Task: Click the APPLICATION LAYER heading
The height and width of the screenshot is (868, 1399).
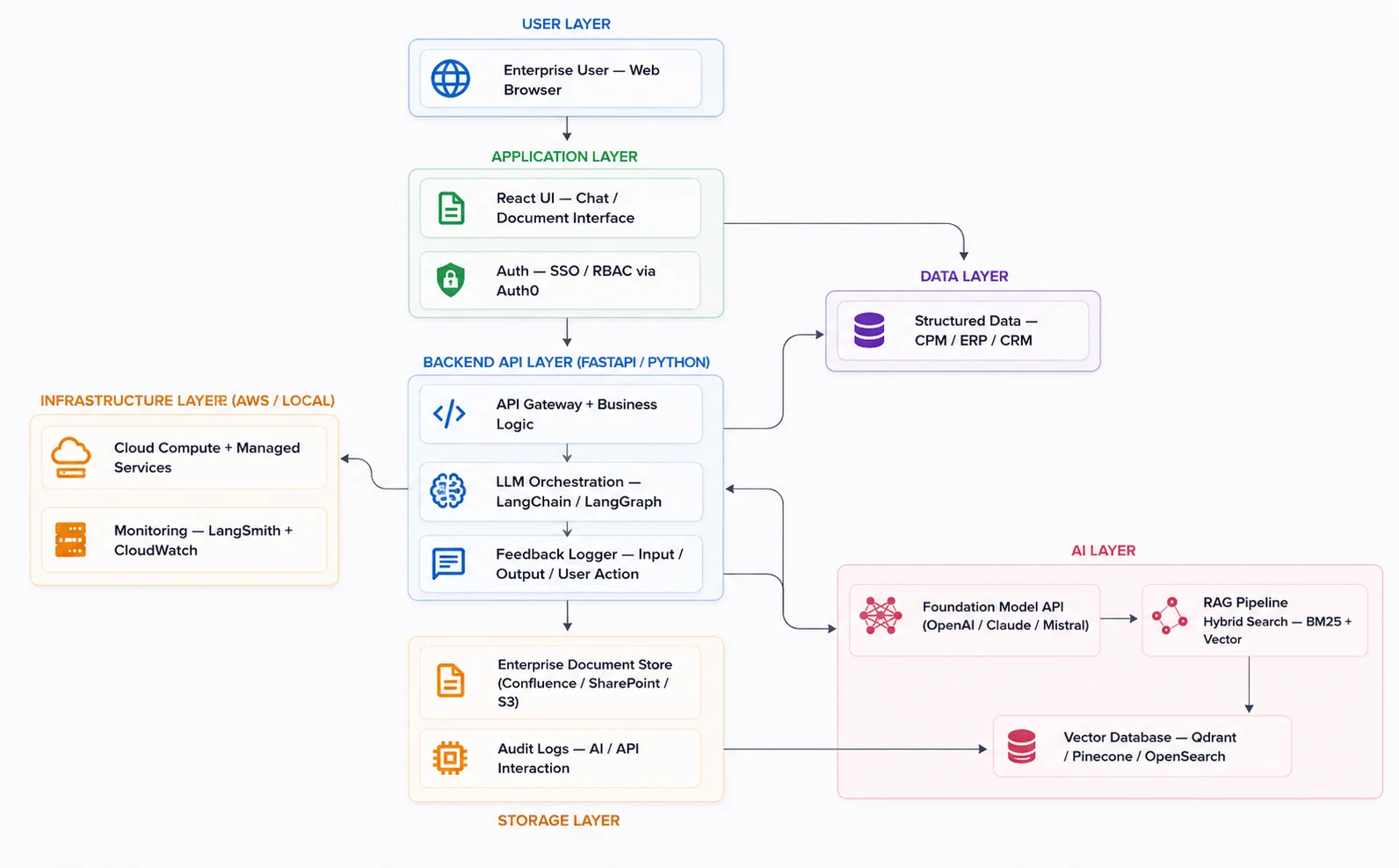Action: (x=564, y=157)
